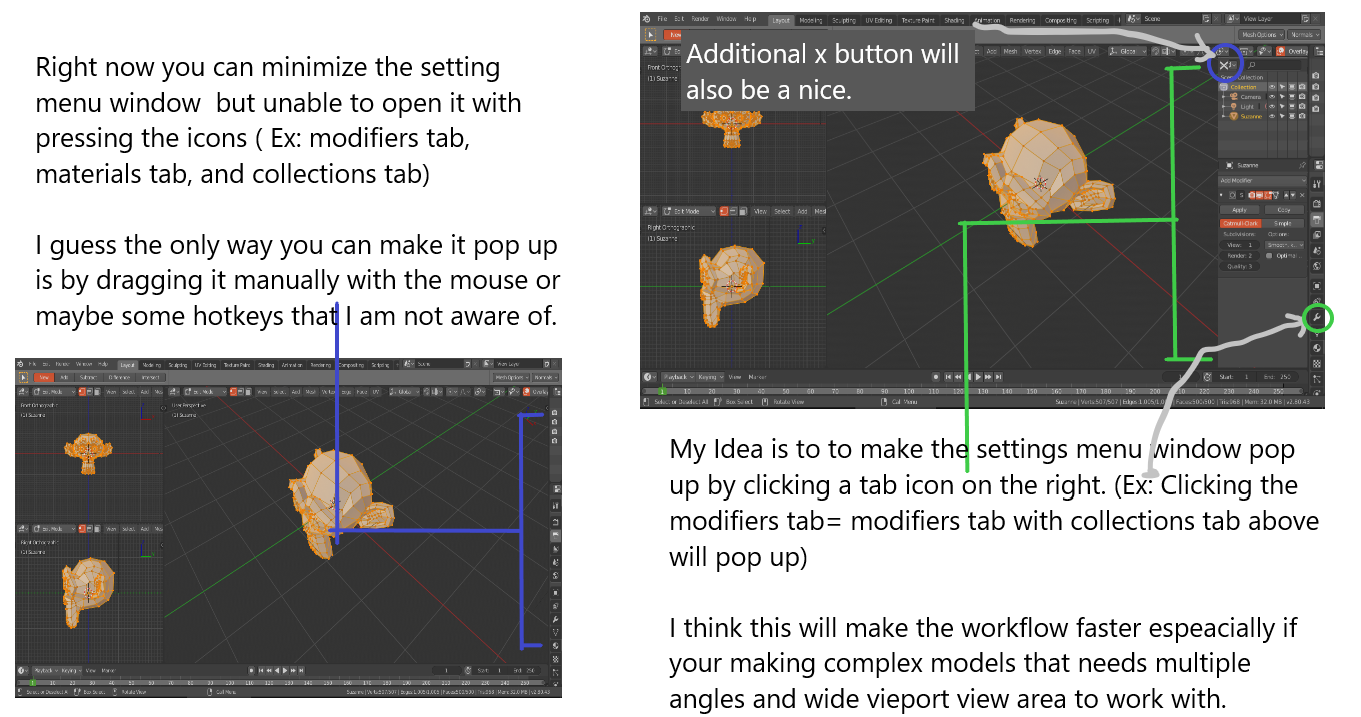Open Window menu in expanded-panel Blender window

[726, 19]
